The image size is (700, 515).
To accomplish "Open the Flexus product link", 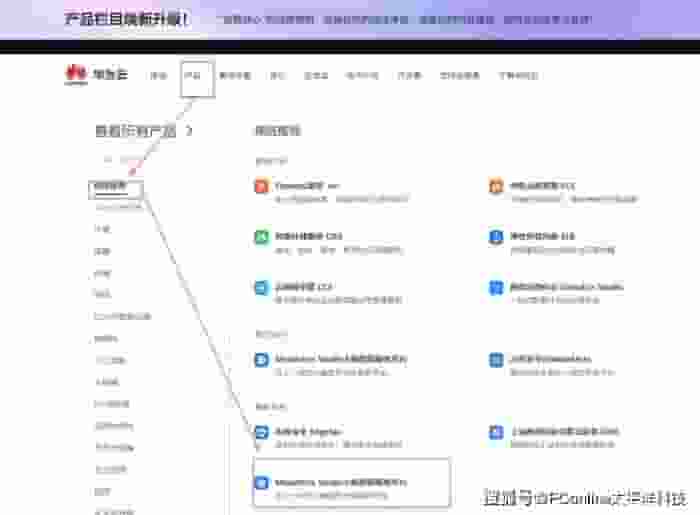I will [x=307, y=186].
